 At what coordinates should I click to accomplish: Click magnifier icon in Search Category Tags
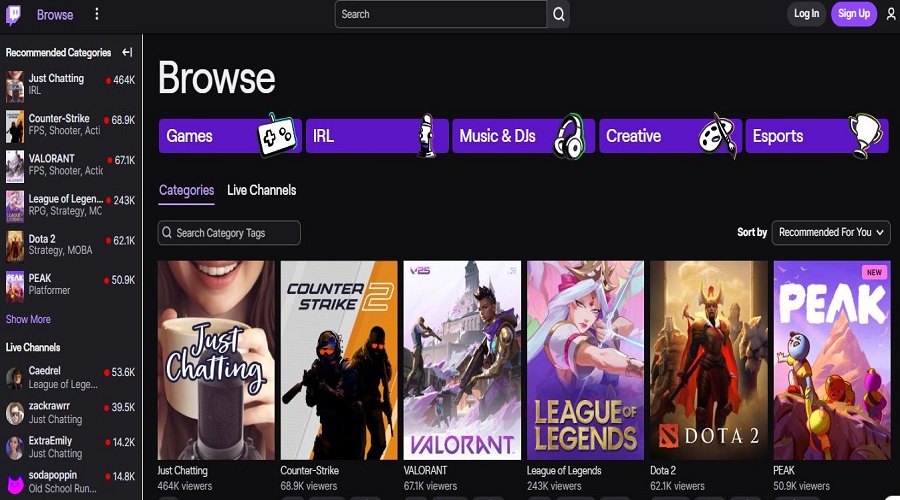click(x=167, y=232)
